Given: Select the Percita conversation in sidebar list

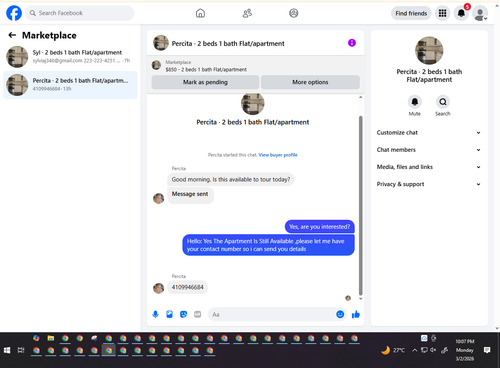Looking at the screenshot, I should [70, 85].
